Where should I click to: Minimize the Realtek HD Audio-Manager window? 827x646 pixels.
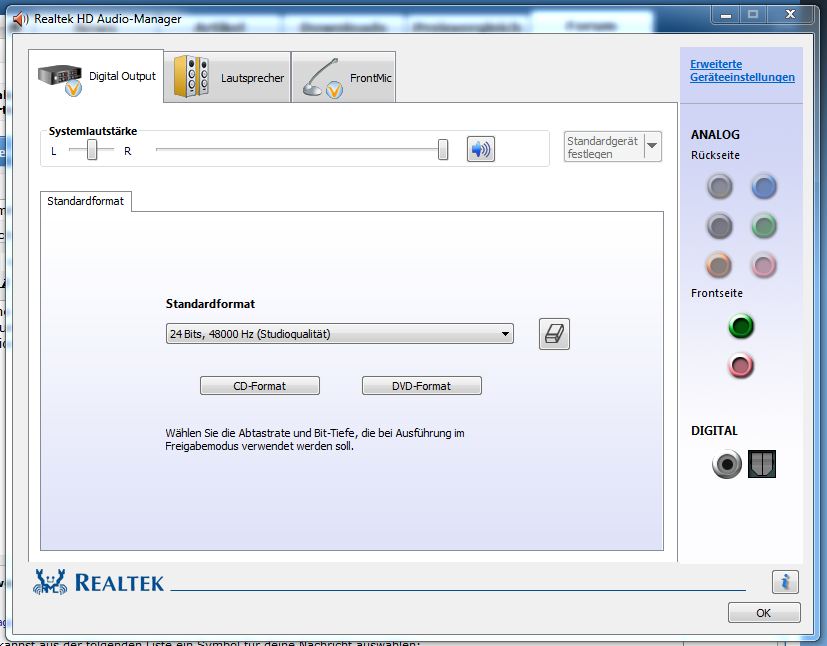pos(726,15)
